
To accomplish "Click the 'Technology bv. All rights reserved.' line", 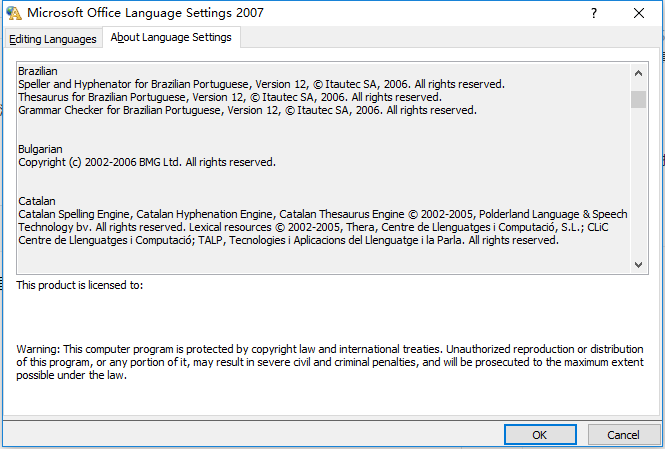I will (x=313, y=227).
